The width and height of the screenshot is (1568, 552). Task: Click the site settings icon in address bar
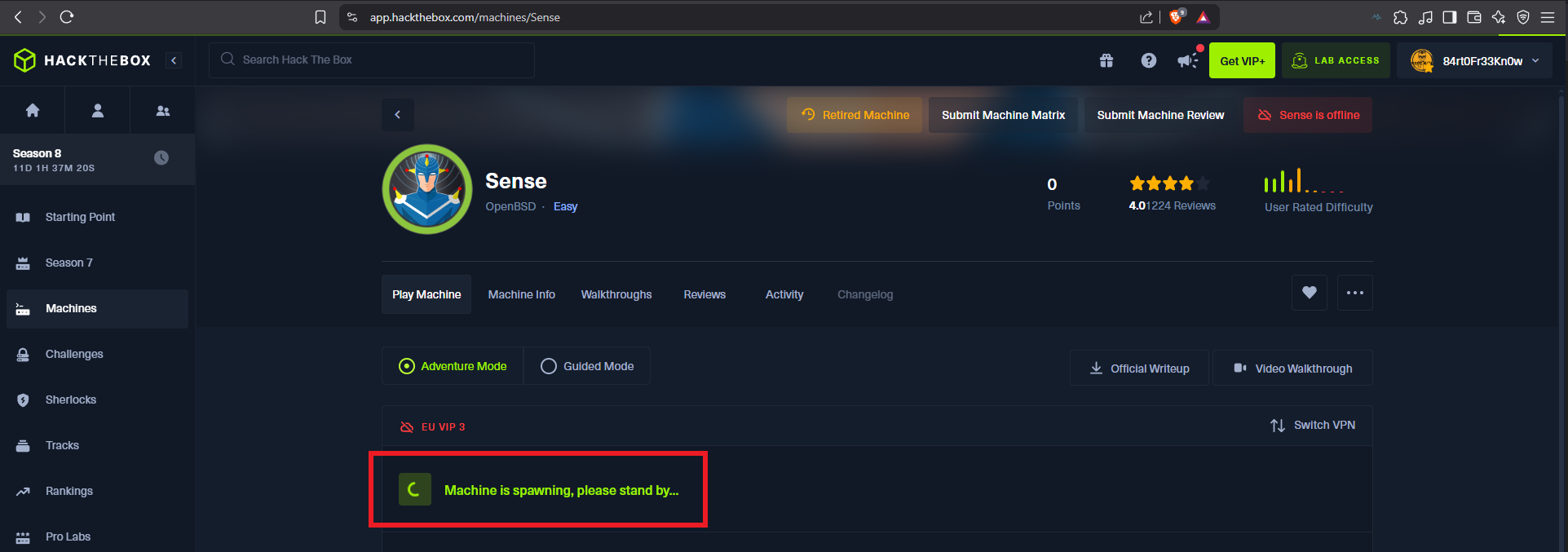(352, 17)
